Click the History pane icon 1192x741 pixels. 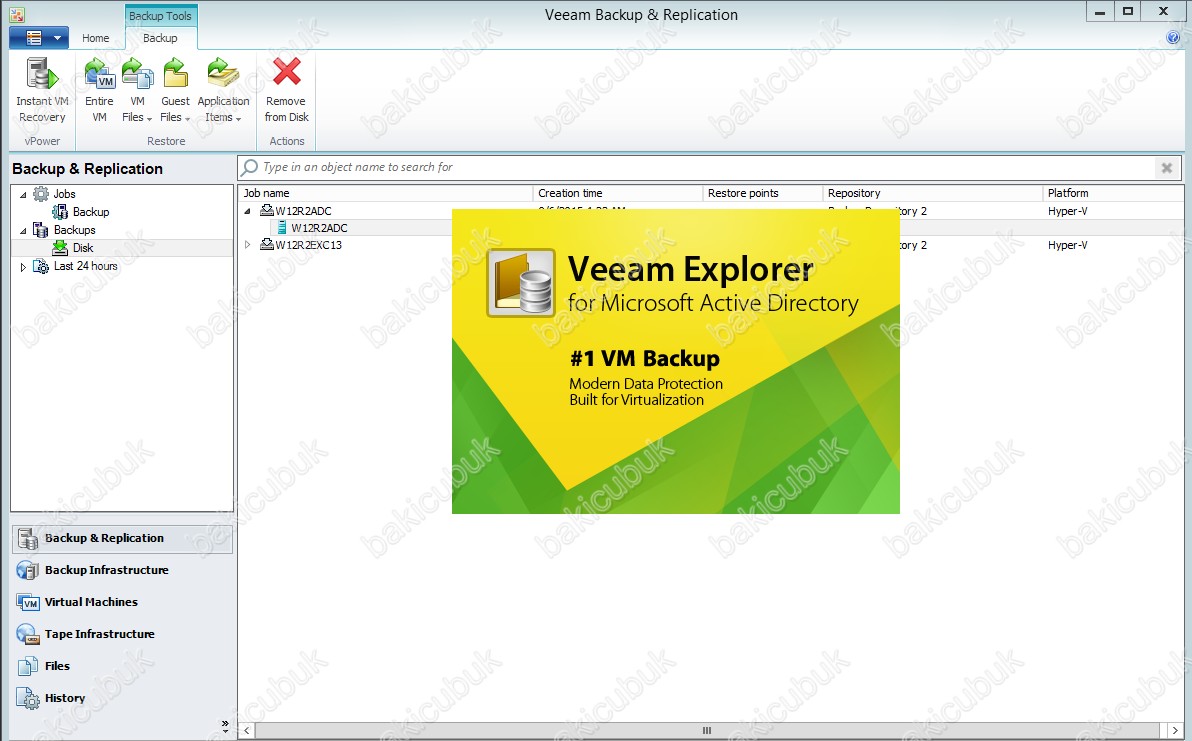click(x=28, y=698)
